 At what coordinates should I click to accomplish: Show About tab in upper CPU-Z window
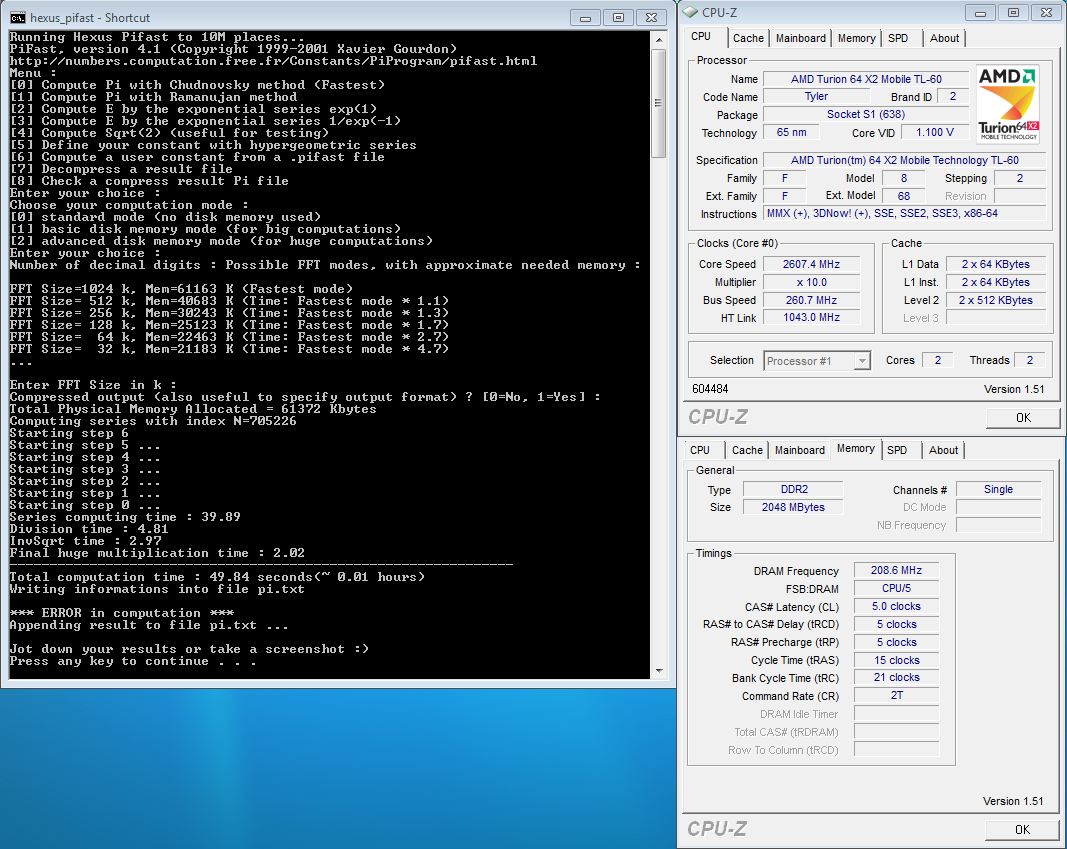click(945, 38)
